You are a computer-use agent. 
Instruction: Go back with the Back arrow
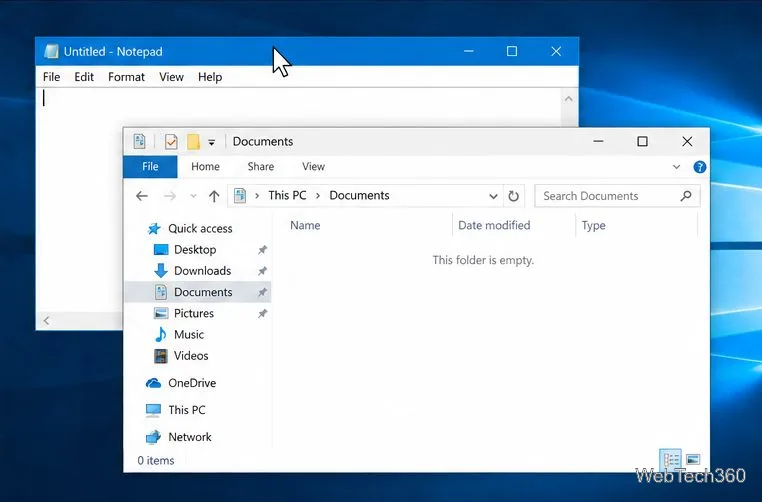pyautogui.click(x=141, y=196)
